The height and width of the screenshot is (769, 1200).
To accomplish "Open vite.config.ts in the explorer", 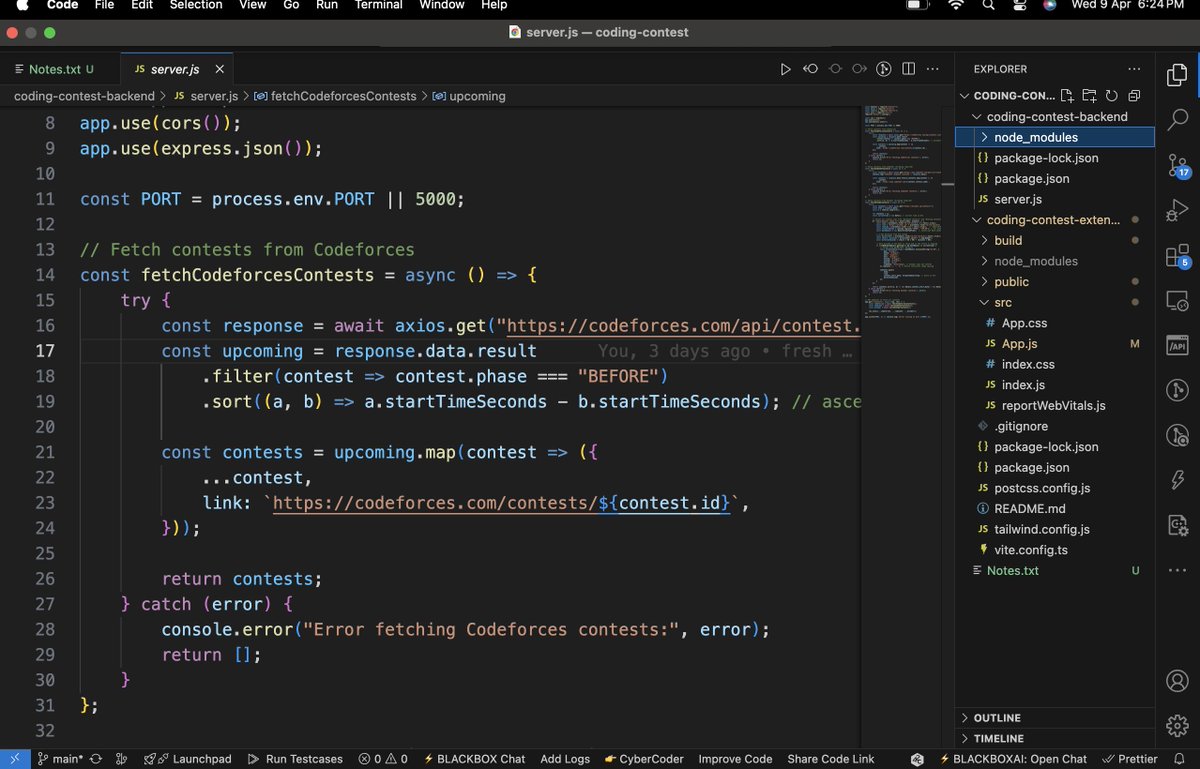I will tap(1055, 550).
